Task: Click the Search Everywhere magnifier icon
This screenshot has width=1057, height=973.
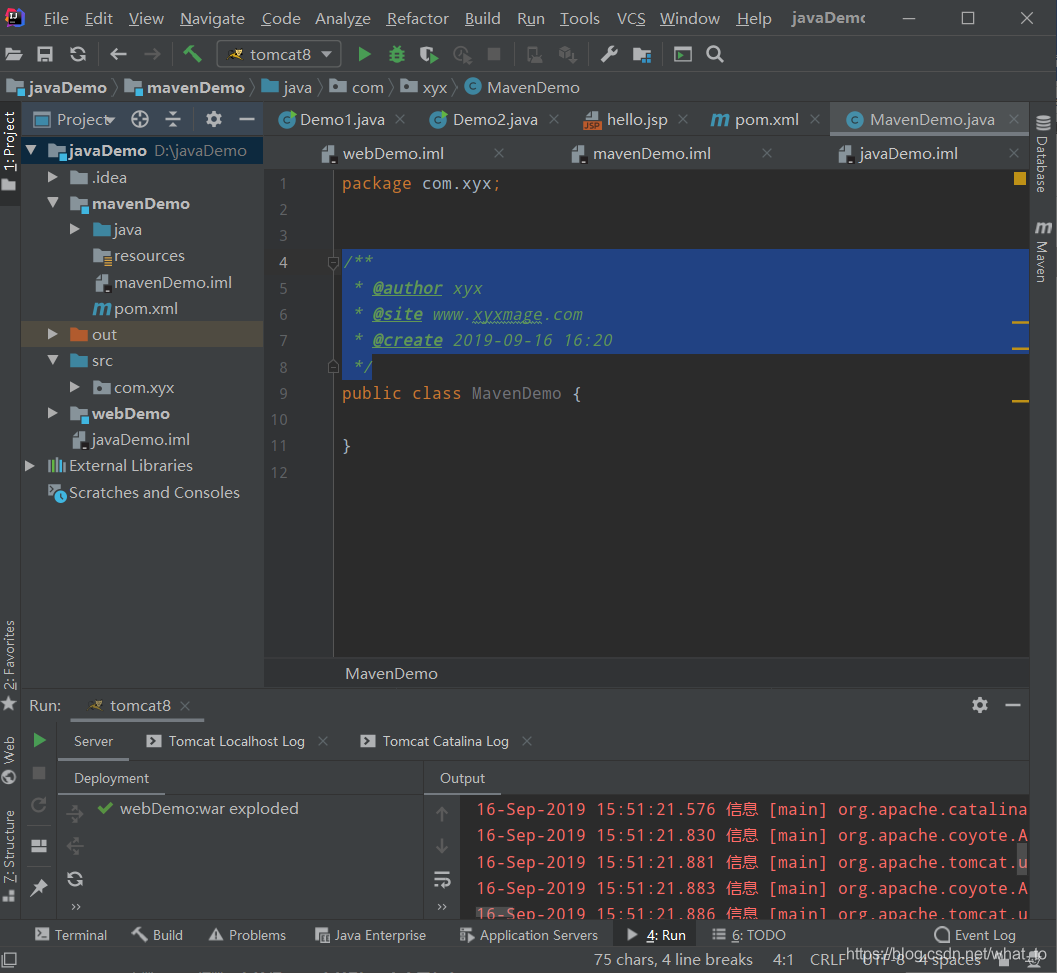Action: (x=715, y=54)
